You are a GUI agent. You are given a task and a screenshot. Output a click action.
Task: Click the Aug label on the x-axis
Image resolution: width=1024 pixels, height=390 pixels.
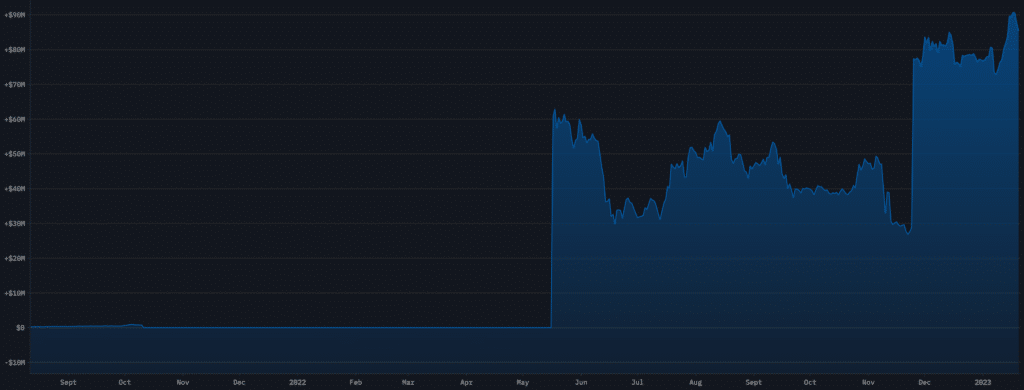point(696,382)
